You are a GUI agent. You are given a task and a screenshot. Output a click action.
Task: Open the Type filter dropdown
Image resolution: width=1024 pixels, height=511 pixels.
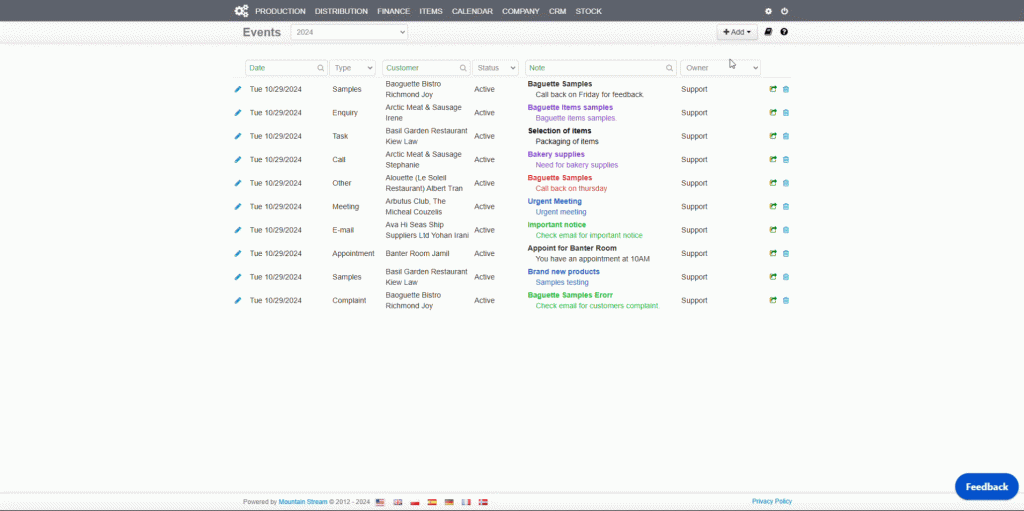click(353, 68)
